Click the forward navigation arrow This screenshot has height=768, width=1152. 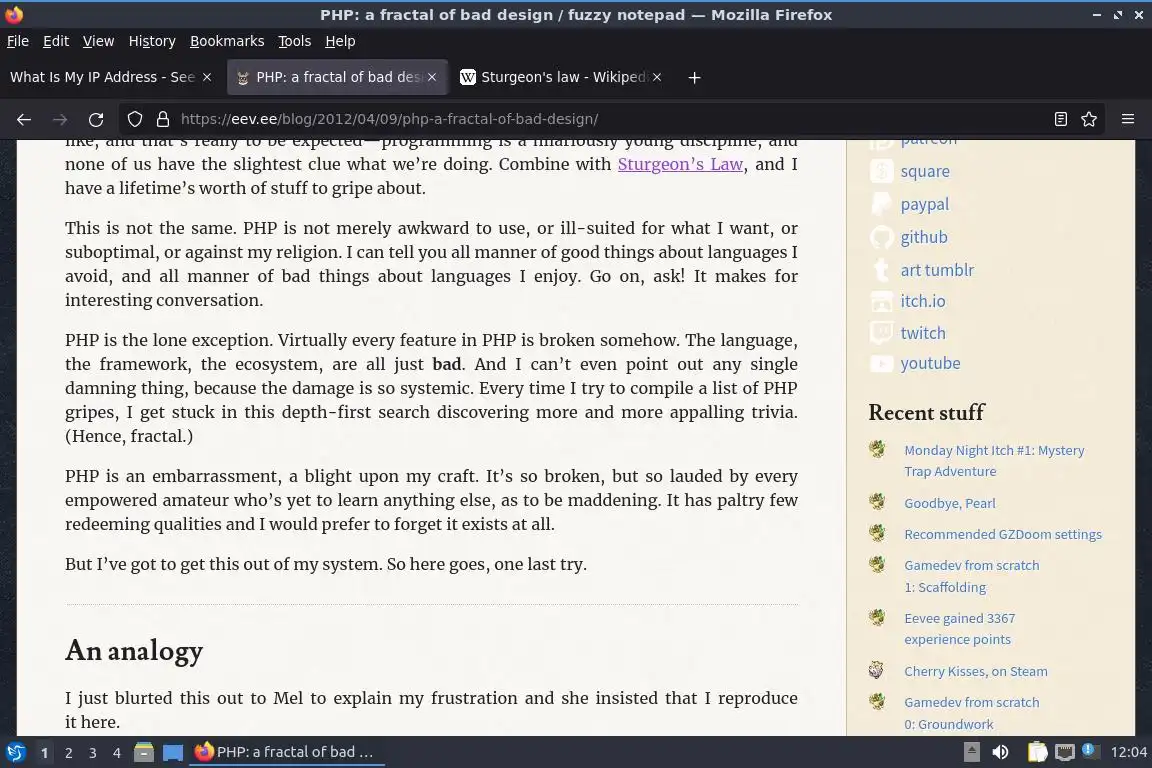[60, 119]
